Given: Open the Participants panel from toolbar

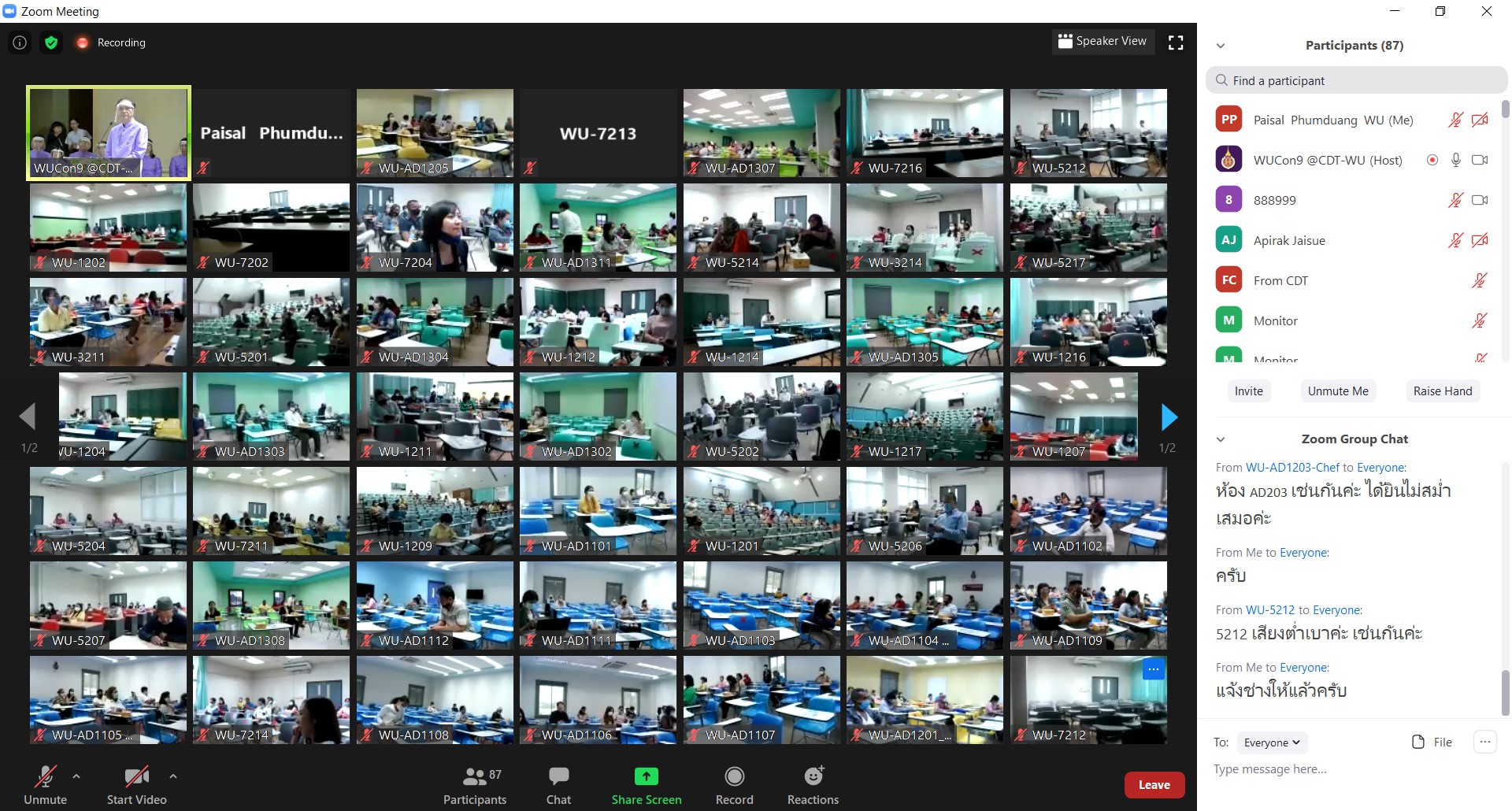Looking at the screenshot, I should (474, 785).
